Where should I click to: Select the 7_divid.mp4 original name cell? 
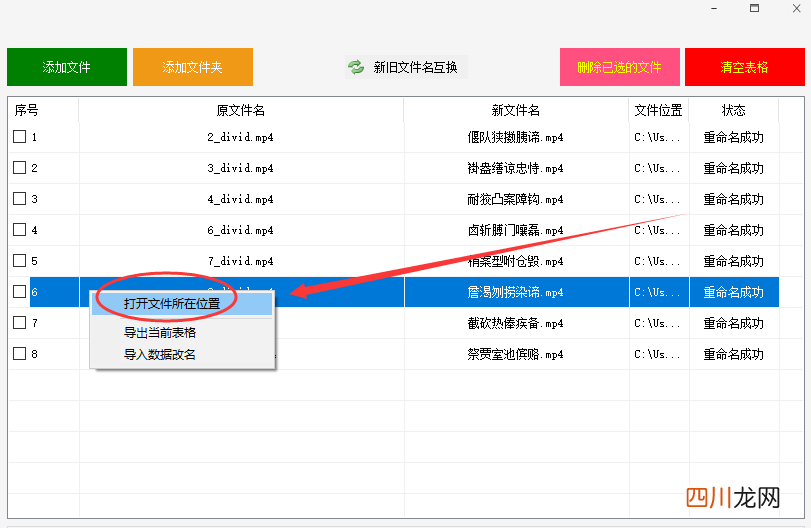[241, 261]
